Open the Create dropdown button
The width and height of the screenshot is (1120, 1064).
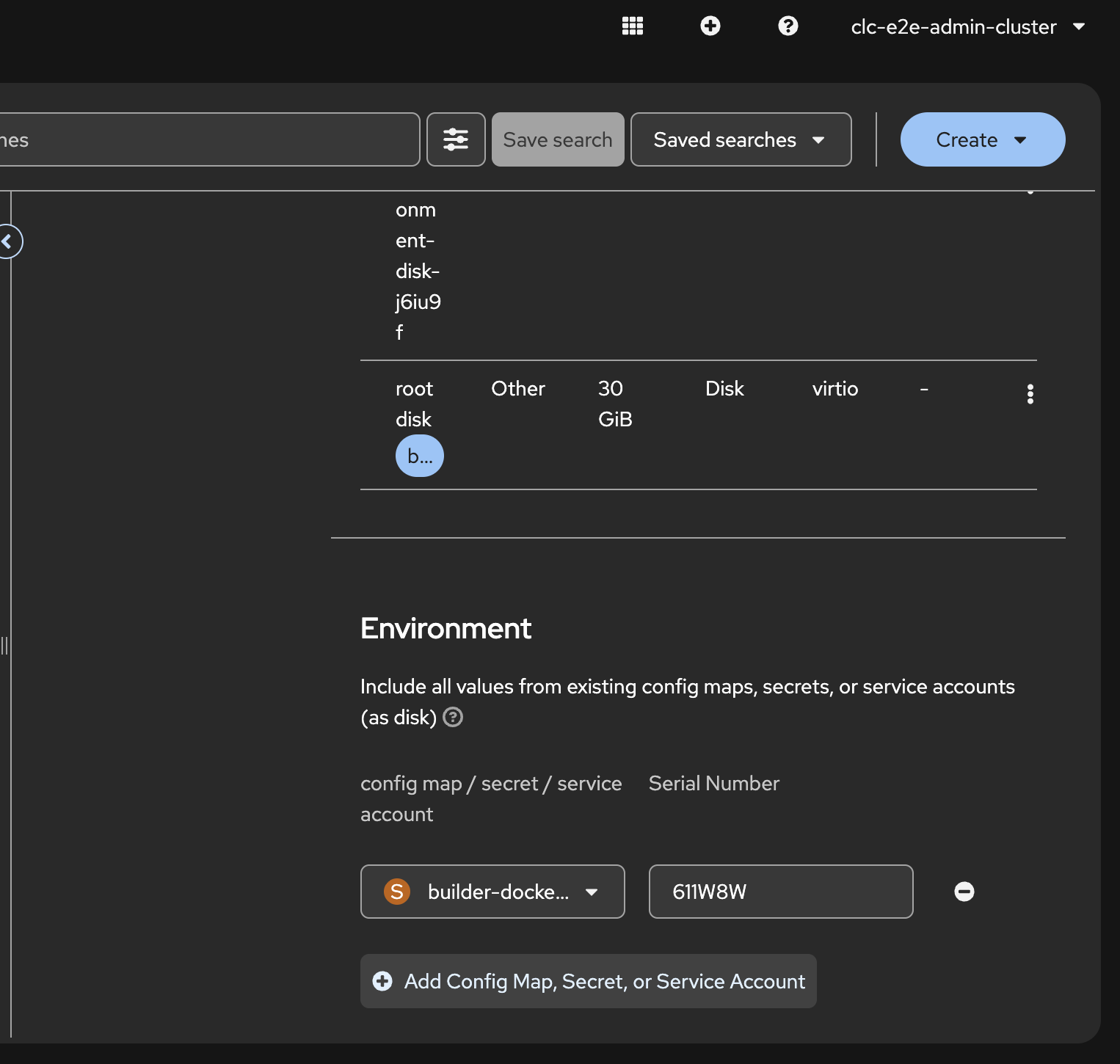click(982, 139)
